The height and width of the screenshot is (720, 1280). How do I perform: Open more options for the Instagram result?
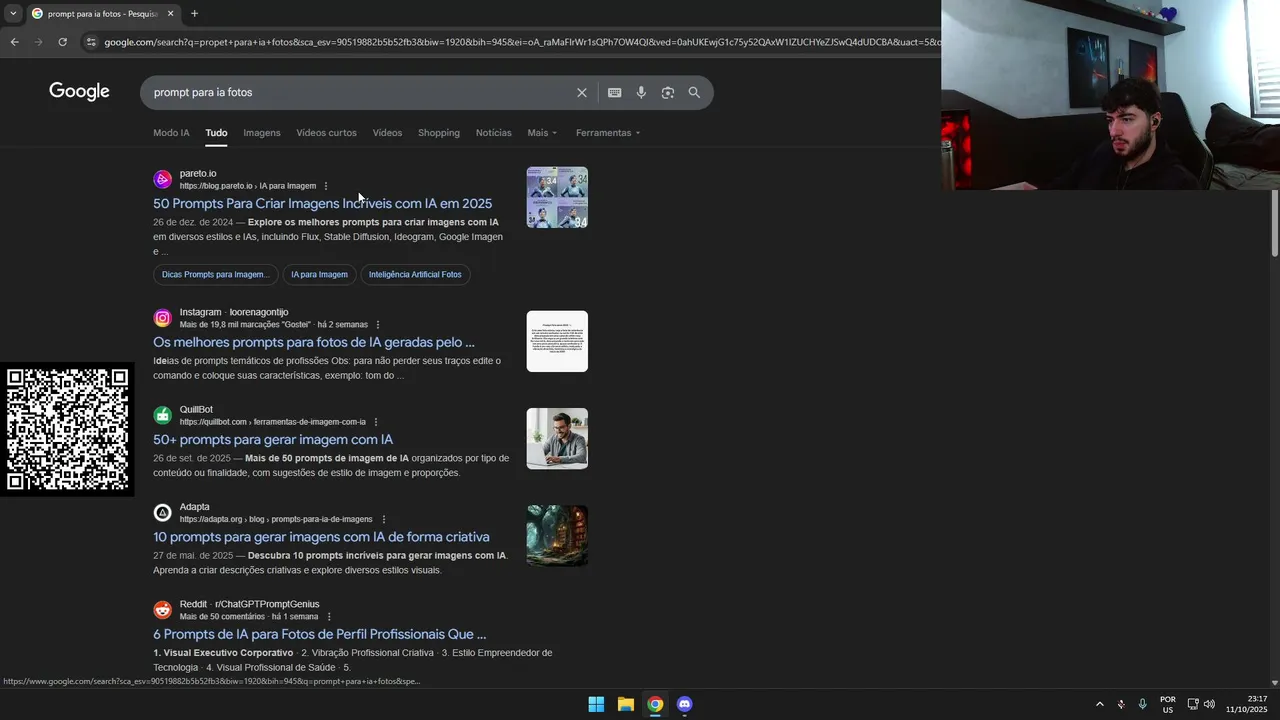click(x=377, y=325)
